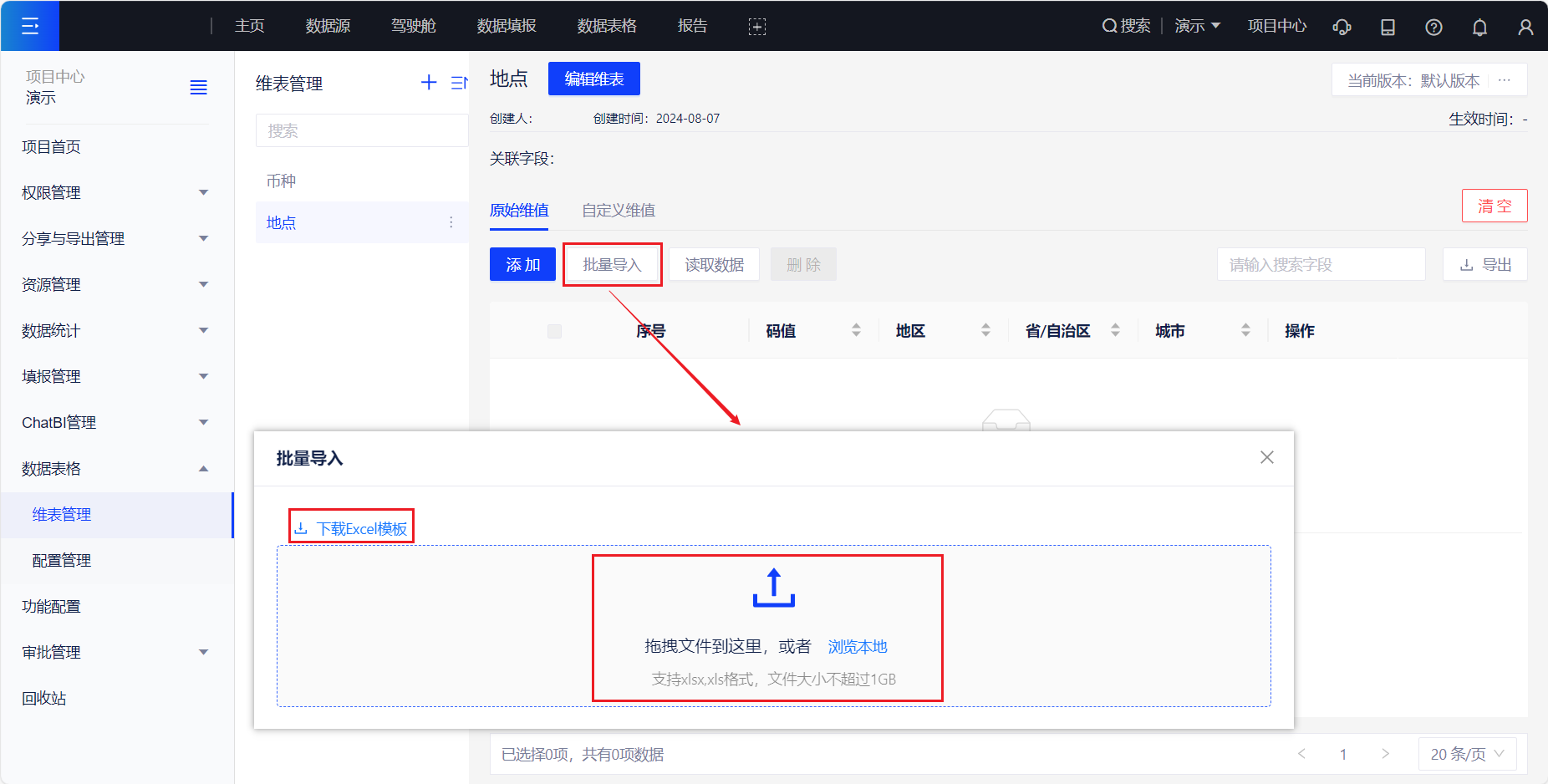Click the 请输入搜索字段 search input
This screenshot has width=1548, height=784.
click(x=1321, y=265)
